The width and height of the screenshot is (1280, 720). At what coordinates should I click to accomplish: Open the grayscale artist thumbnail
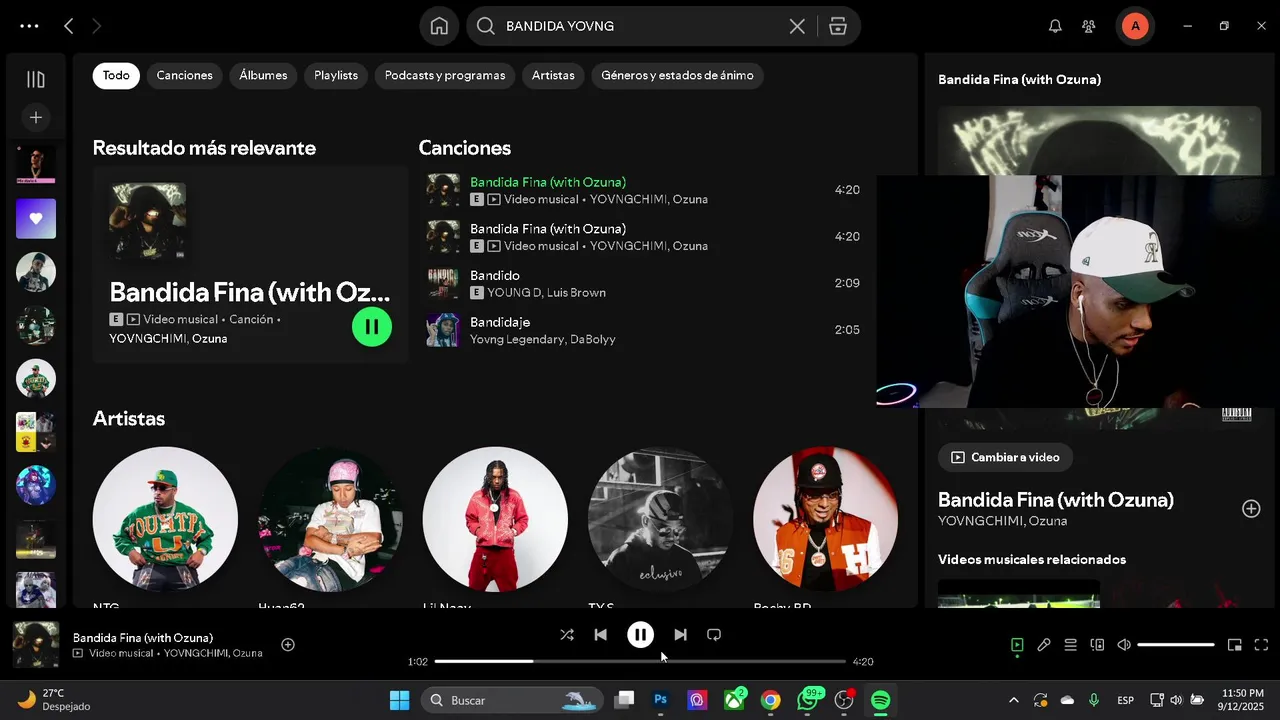[x=660, y=519]
